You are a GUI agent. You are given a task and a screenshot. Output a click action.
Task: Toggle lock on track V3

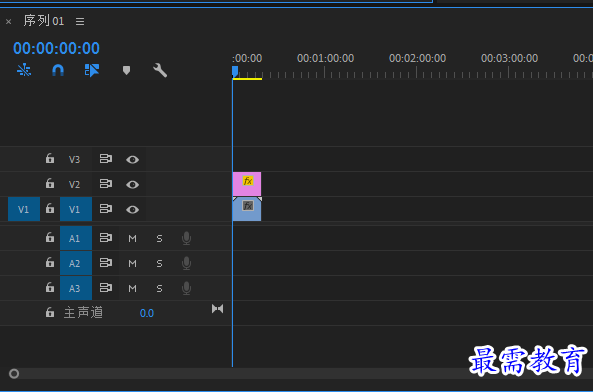[50, 159]
